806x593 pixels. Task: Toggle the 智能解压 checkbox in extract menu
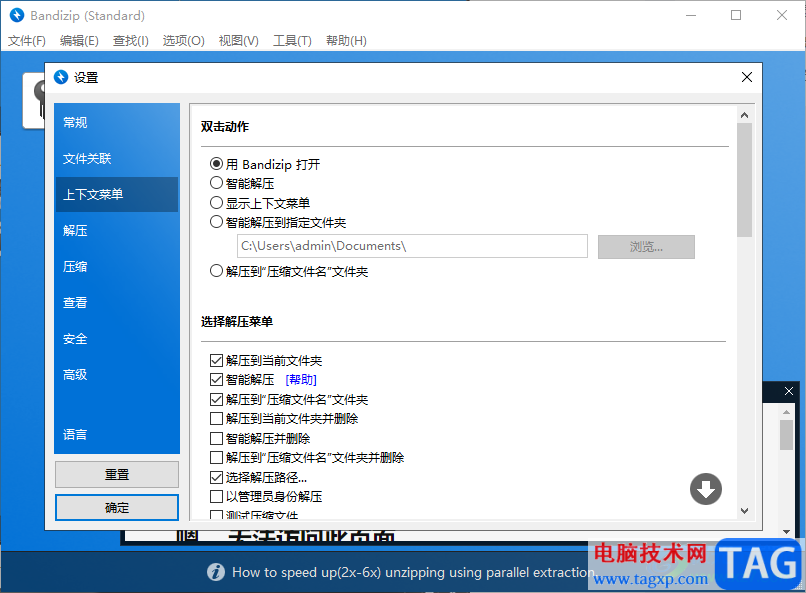216,380
